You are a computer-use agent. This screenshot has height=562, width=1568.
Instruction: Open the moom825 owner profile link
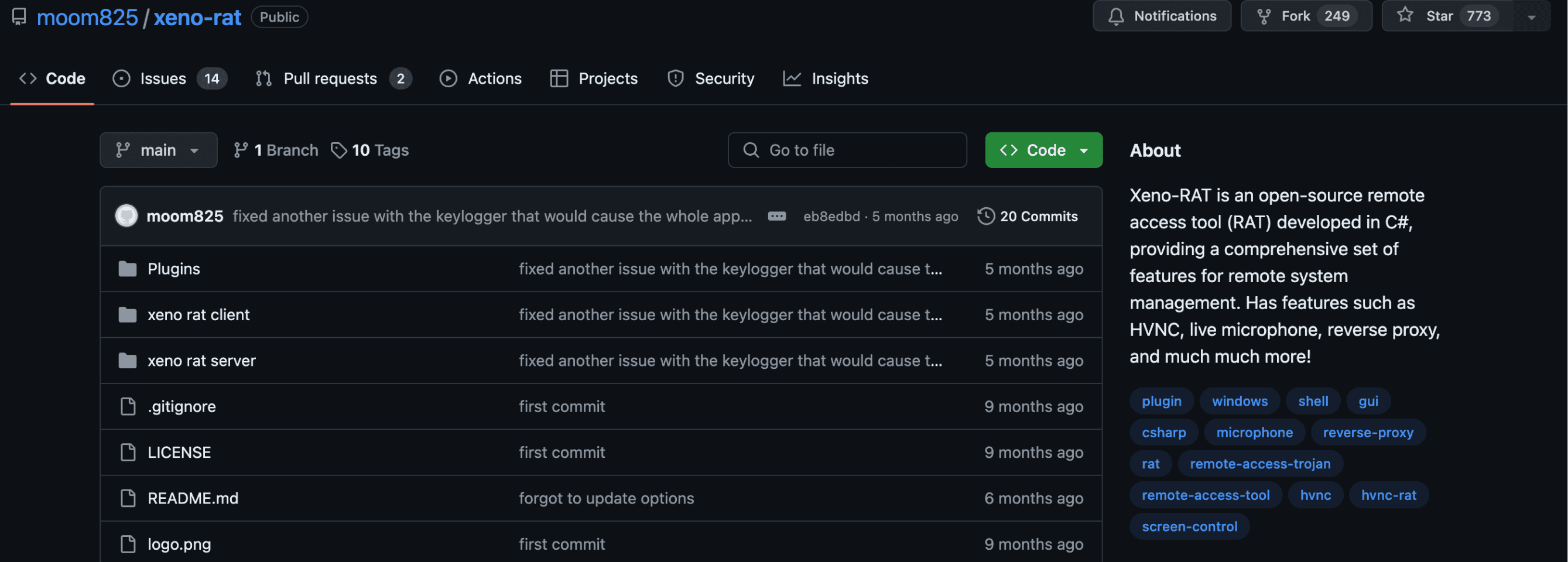(x=87, y=17)
